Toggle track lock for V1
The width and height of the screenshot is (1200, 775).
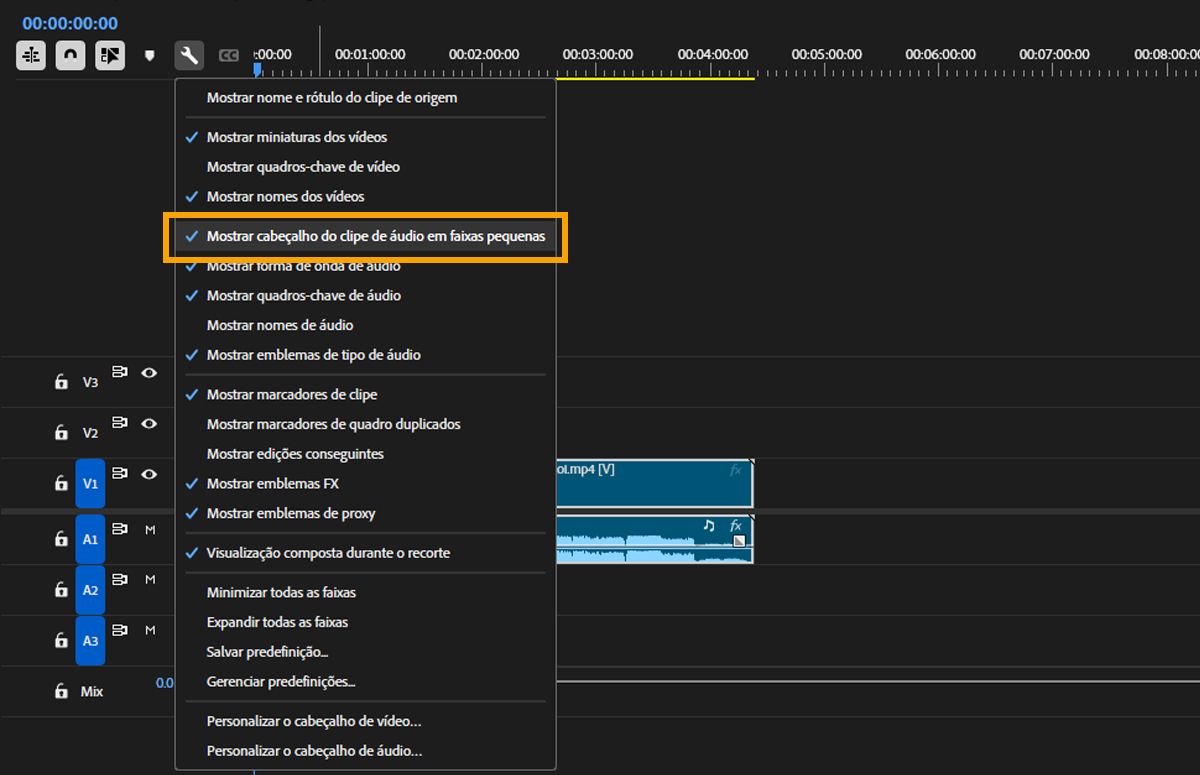tap(61, 483)
